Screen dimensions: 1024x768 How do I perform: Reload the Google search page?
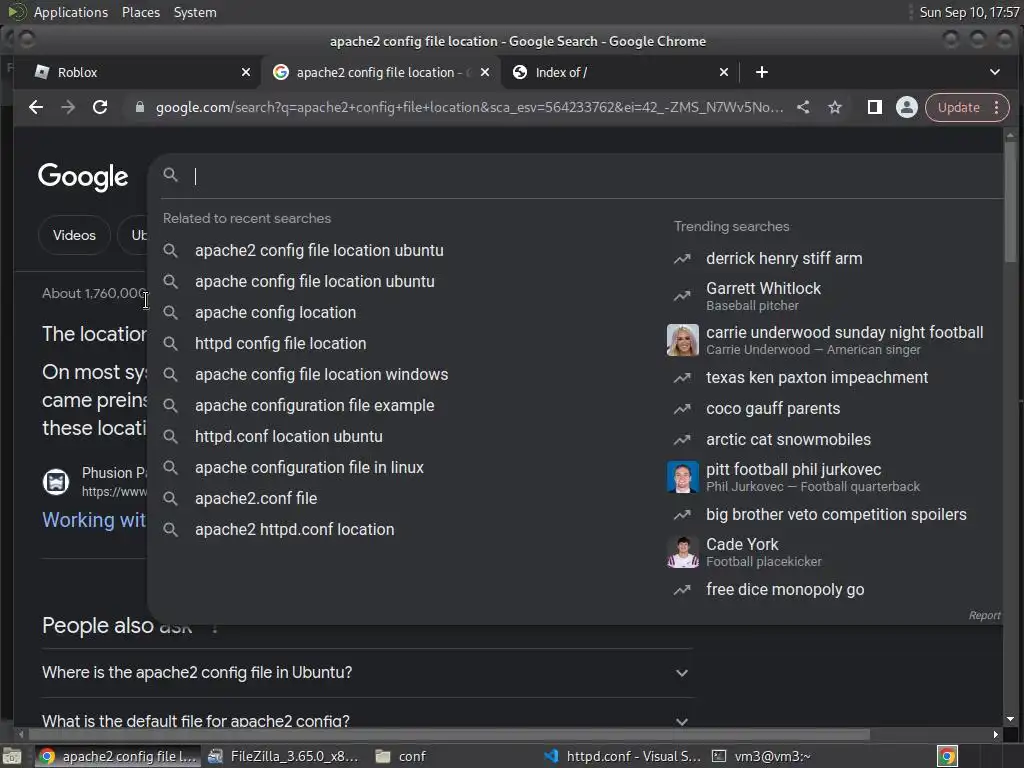pos(100,107)
